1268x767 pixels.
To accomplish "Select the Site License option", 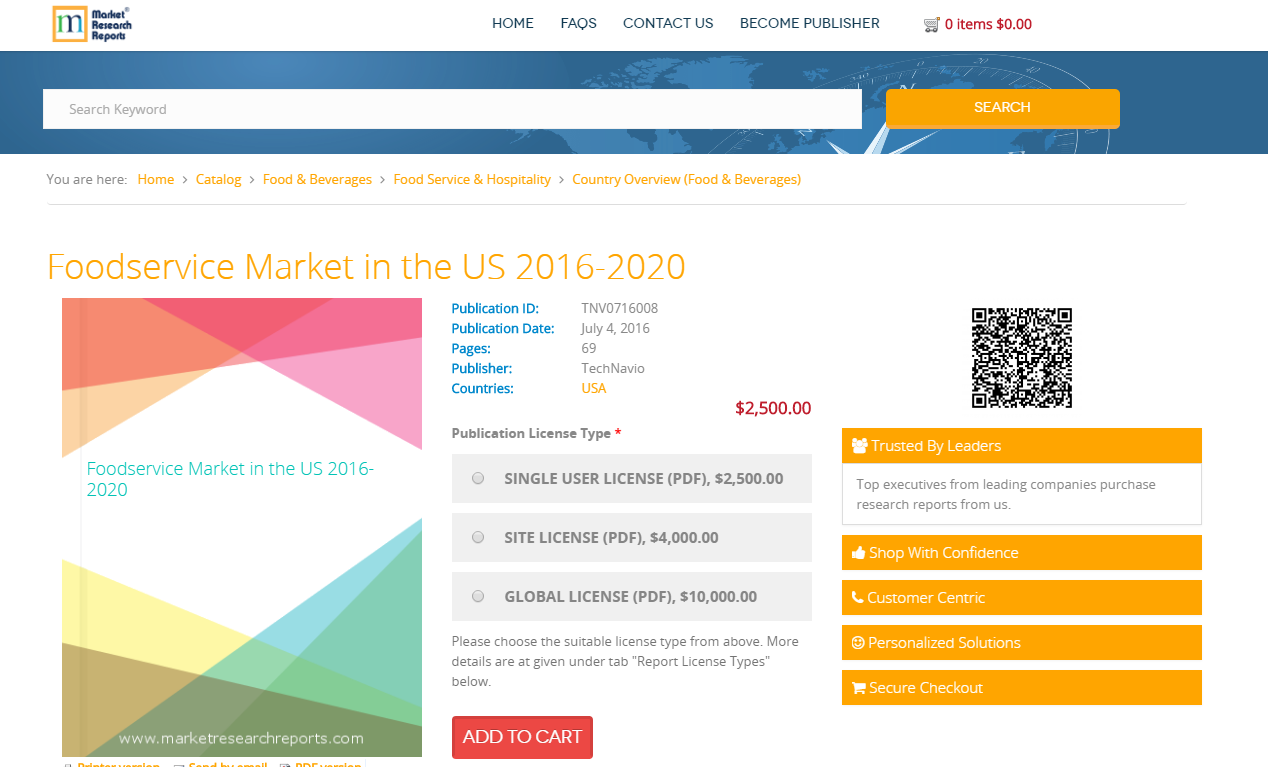I will [477, 537].
